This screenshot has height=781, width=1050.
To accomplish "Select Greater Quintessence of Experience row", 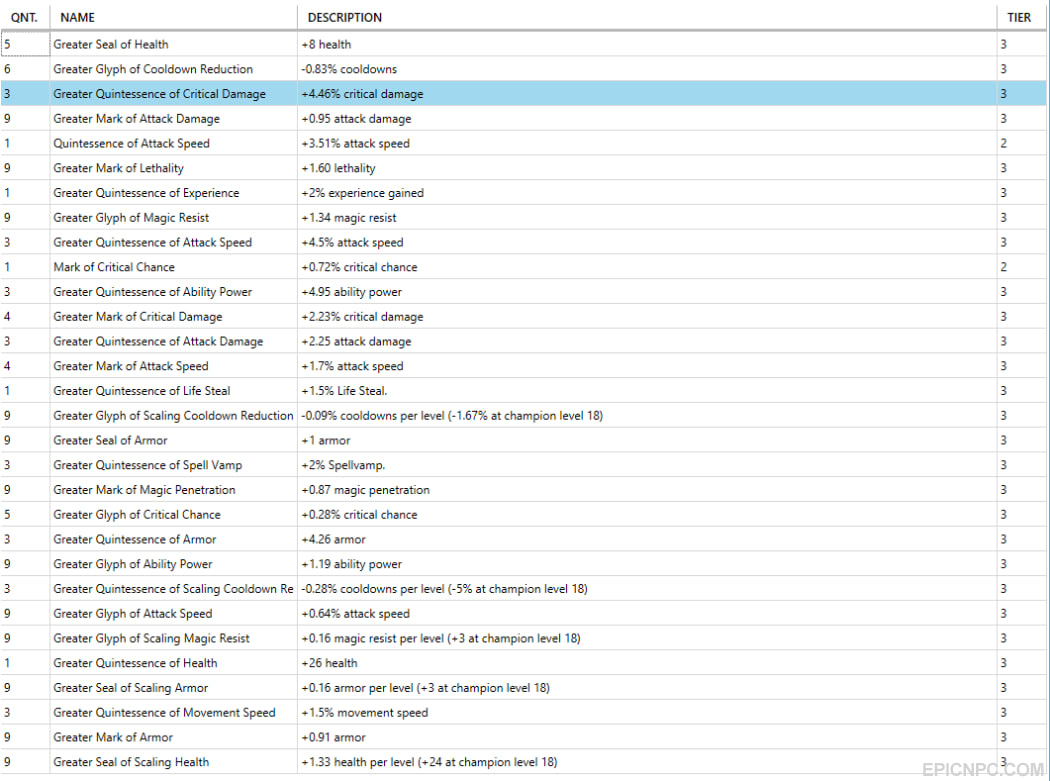I will 523,193.
